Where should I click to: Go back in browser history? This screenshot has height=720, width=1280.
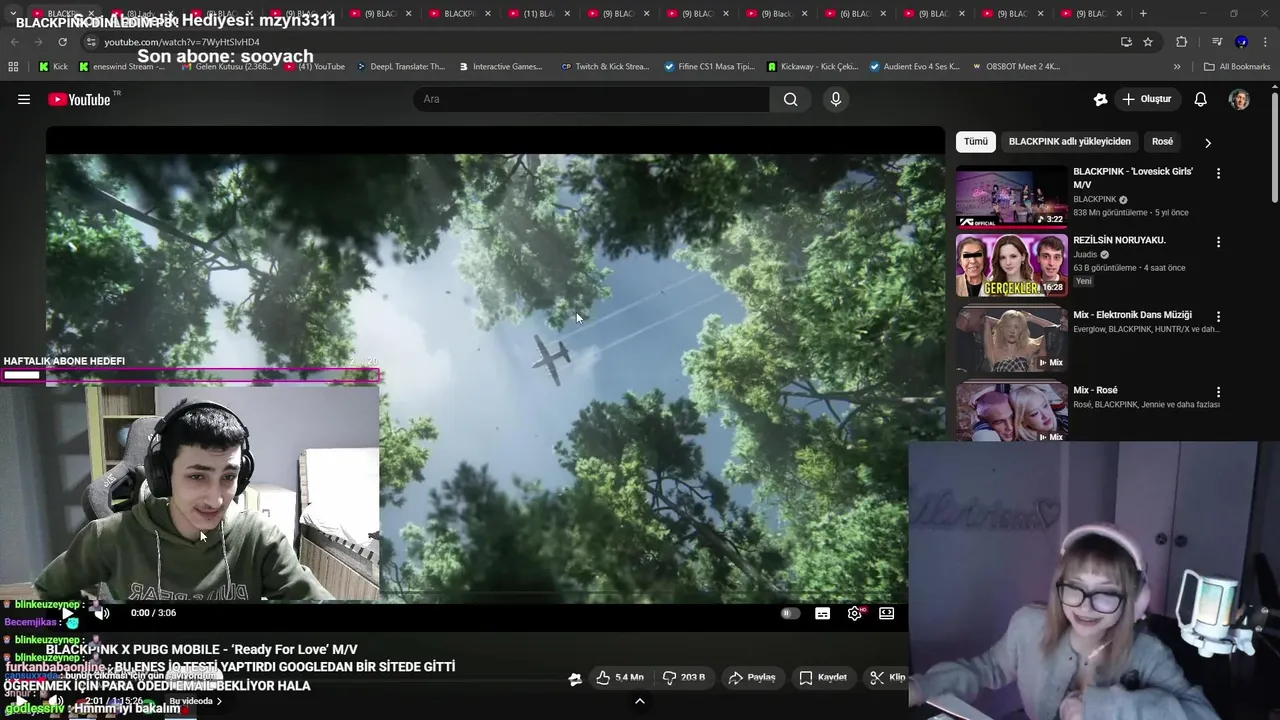pyautogui.click(x=14, y=42)
